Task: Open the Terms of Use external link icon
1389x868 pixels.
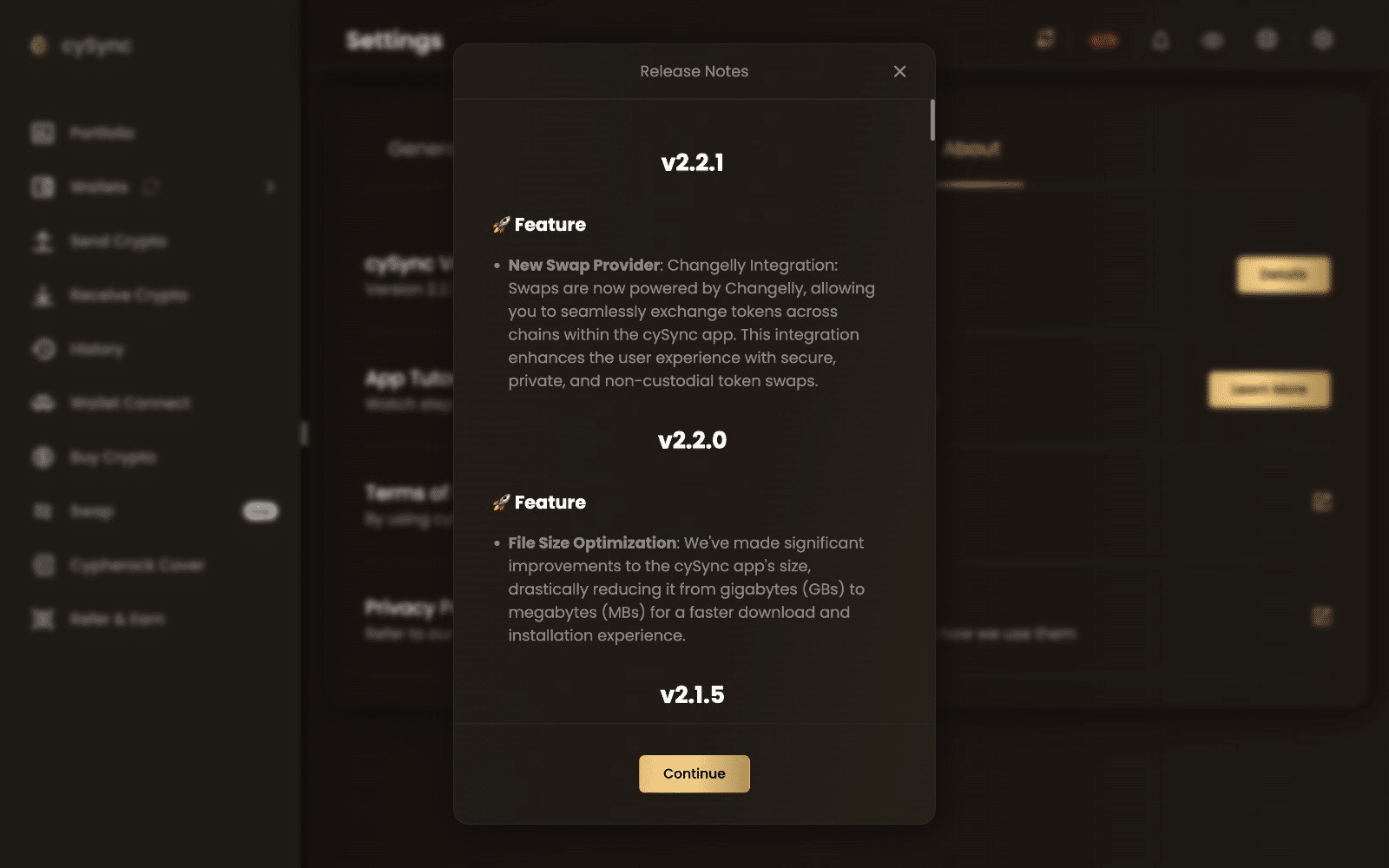Action: [x=1321, y=502]
